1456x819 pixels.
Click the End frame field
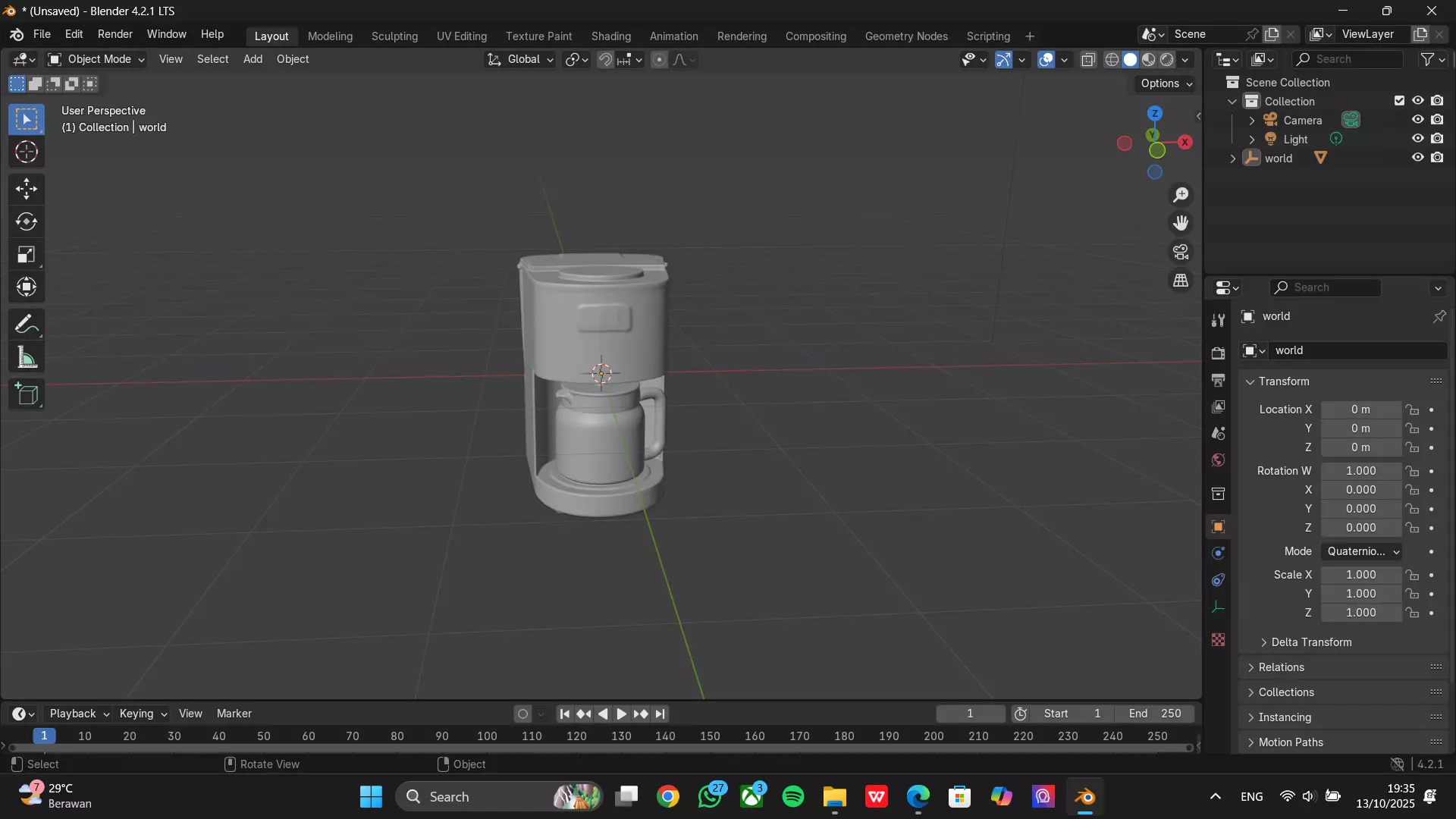pyautogui.click(x=1154, y=714)
